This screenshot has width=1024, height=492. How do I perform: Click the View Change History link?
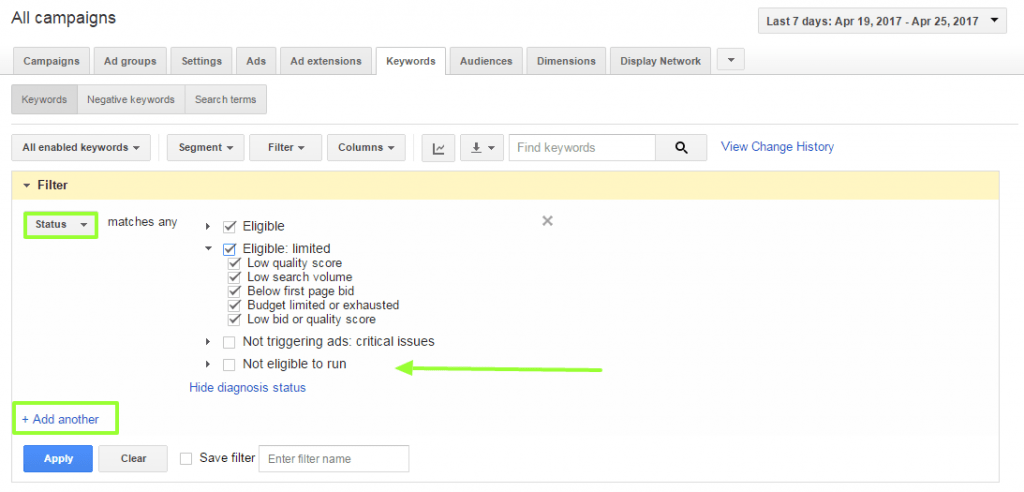click(x=777, y=147)
